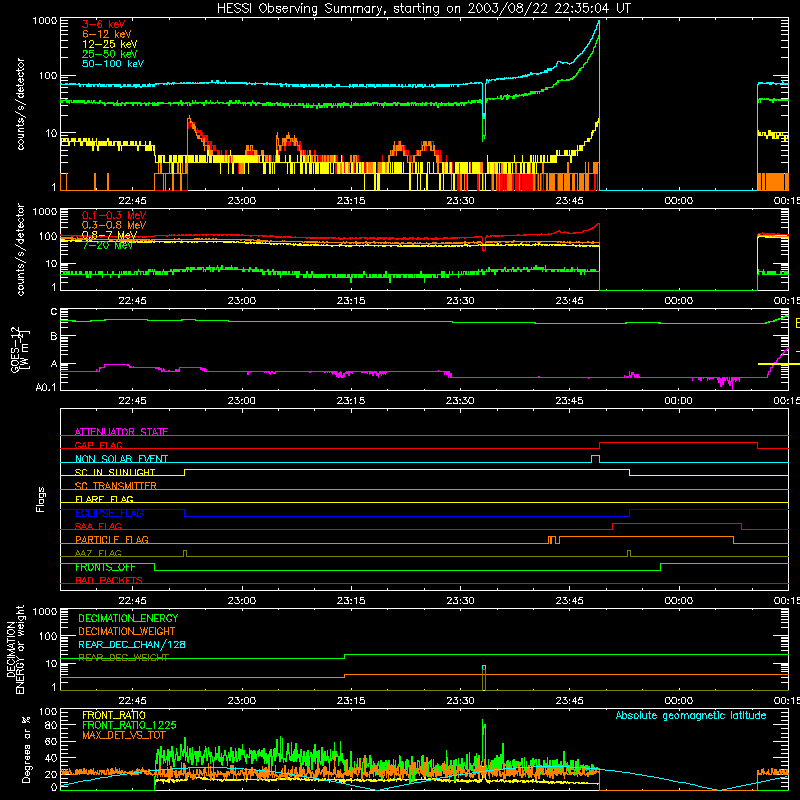This screenshot has width=800, height=800.
Task: Click the 23:15 tick label under the Flags panel
Action: tap(351, 601)
